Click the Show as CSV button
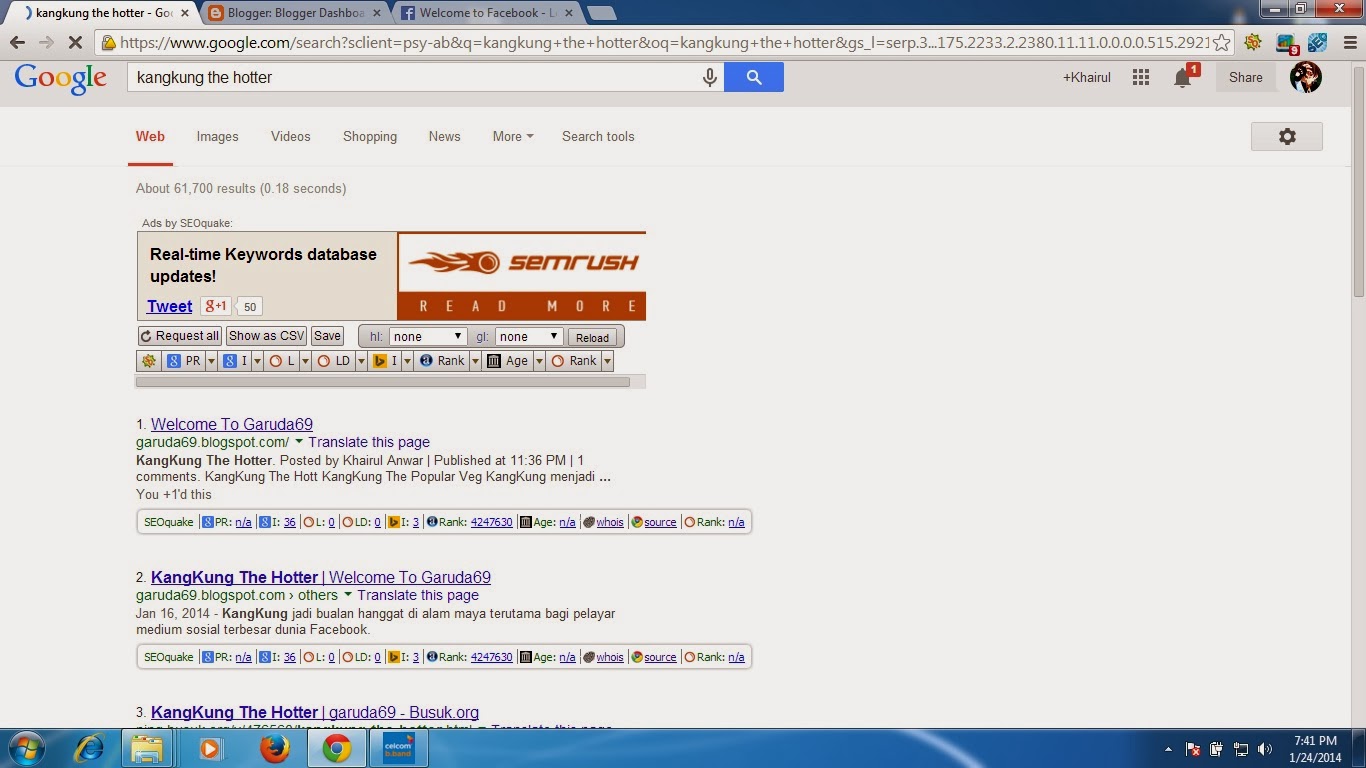The image size is (1366, 768). (266, 336)
